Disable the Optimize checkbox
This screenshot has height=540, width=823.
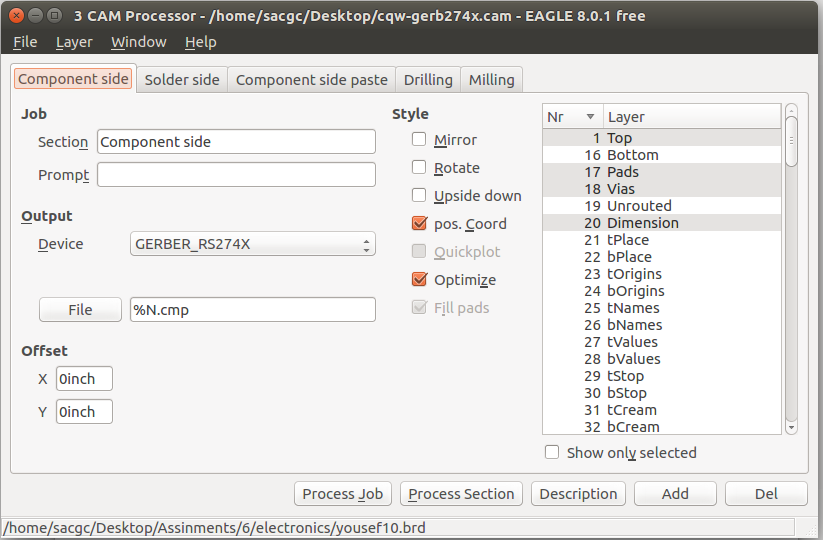tap(419, 280)
